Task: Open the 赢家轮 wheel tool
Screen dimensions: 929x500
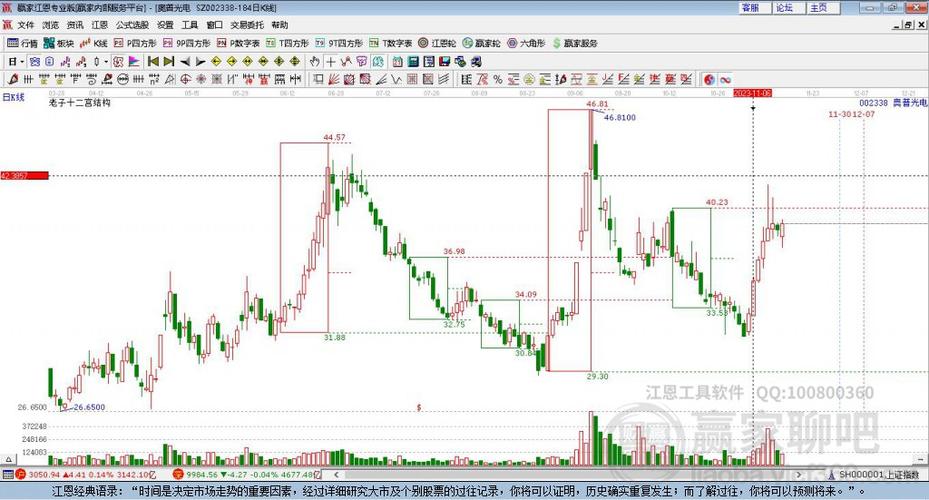Action: (481, 43)
